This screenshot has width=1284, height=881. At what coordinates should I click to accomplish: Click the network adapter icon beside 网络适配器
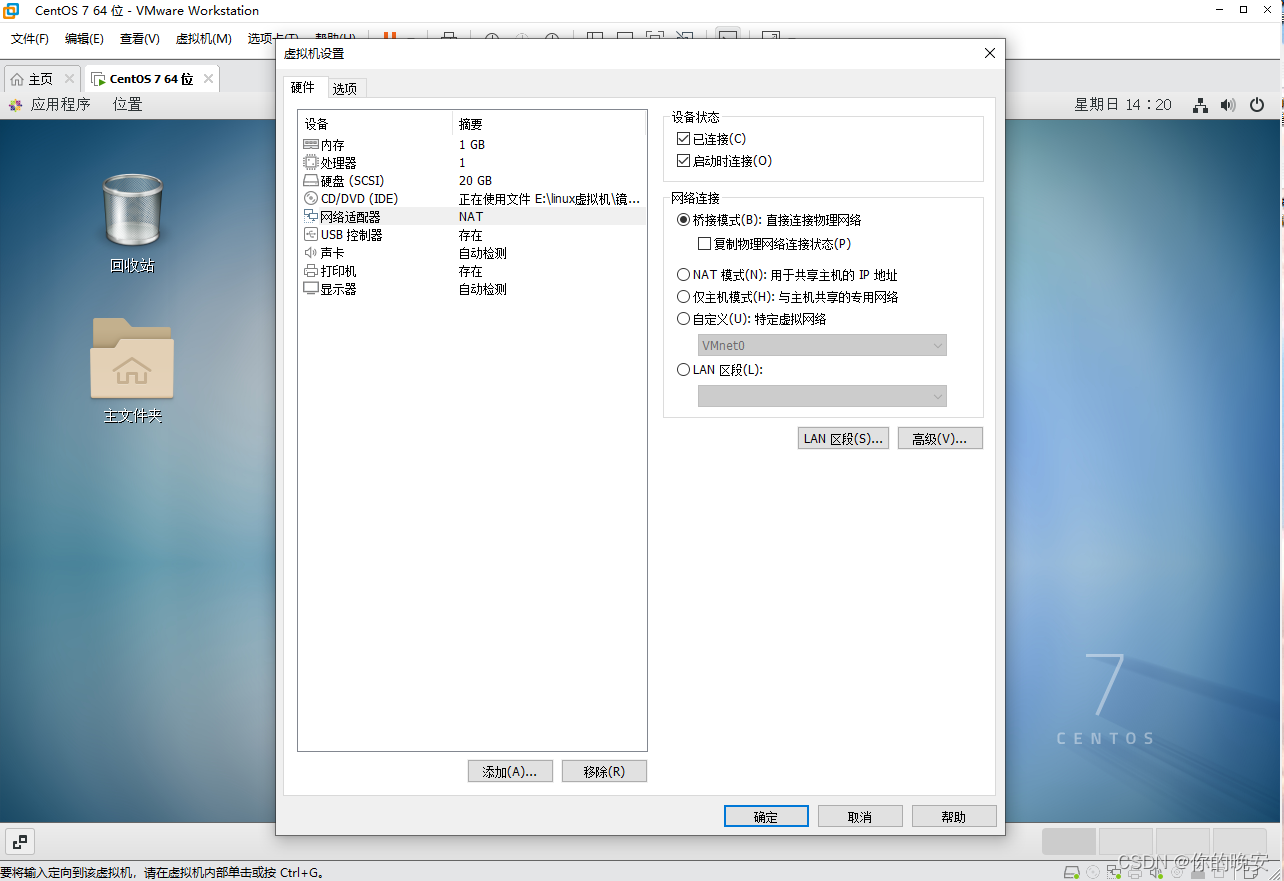tap(310, 217)
